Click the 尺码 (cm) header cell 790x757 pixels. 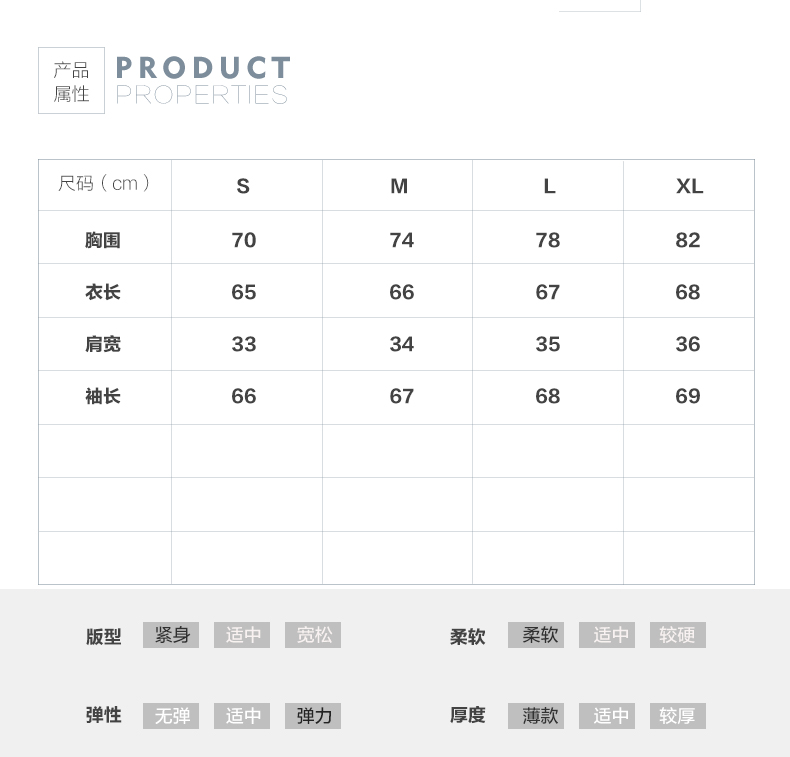(105, 184)
